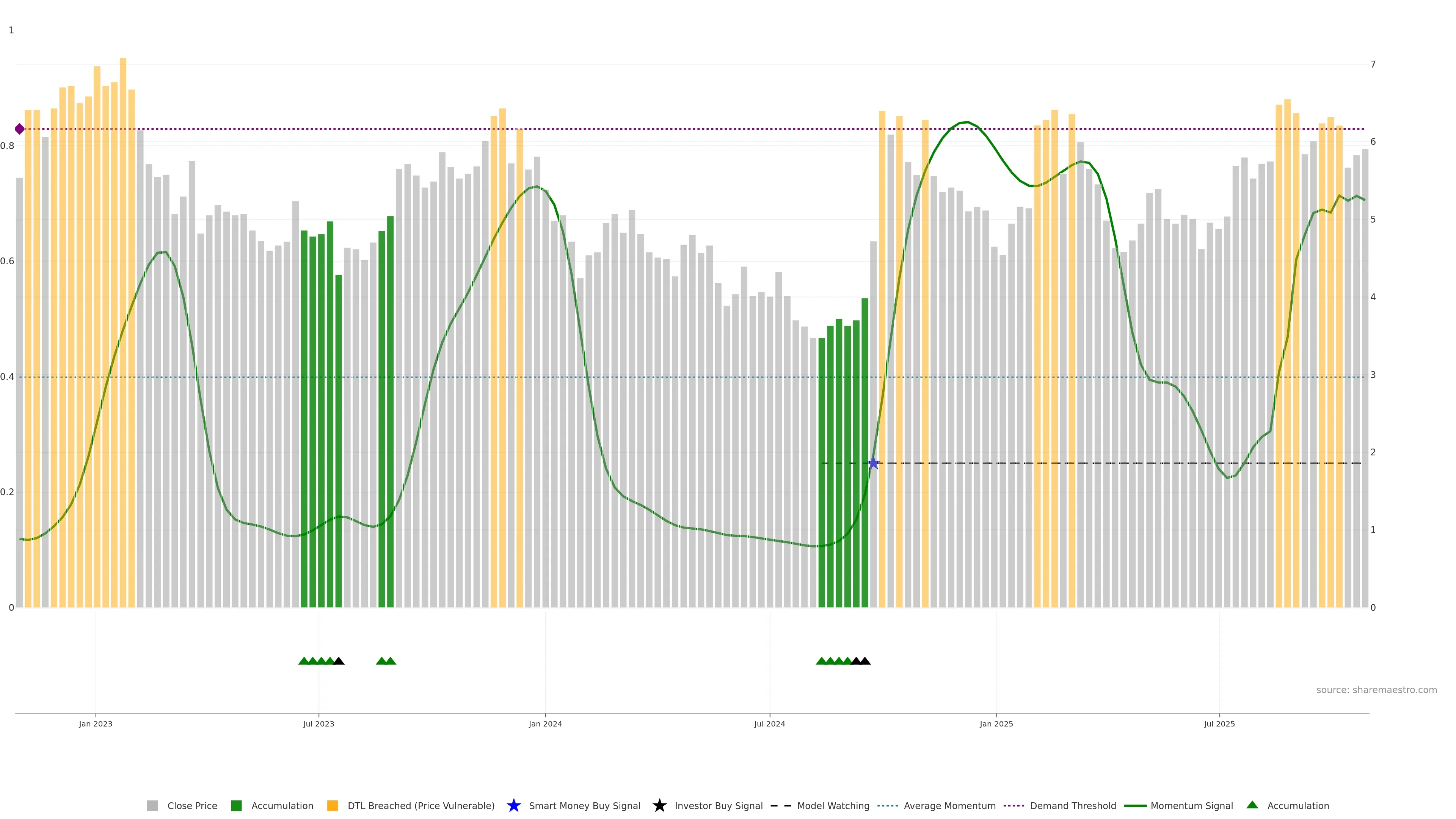The width and height of the screenshot is (1456, 819).
Task: Click green Accumulation triangle legend icon
Action: coord(1252,805)
